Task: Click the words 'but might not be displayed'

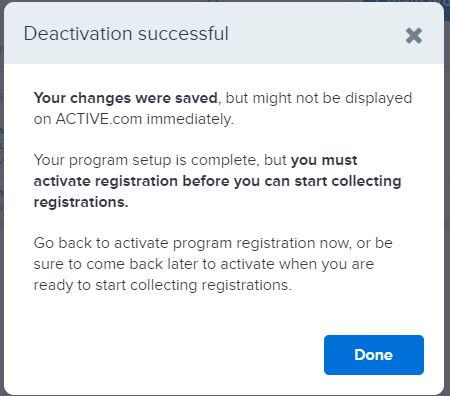Action: (x=319, y=98)
